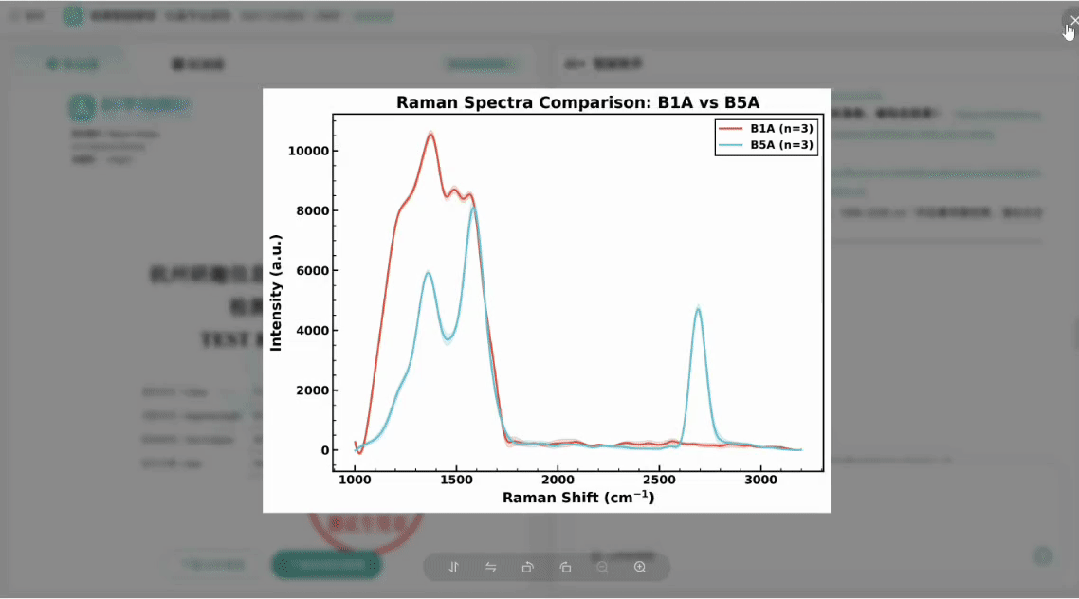The width and height of the screenshot is (1079, 599).
Task: Click the B1A (n=3) legend entry
Action: pyautogui.click(x=783, y=128)
